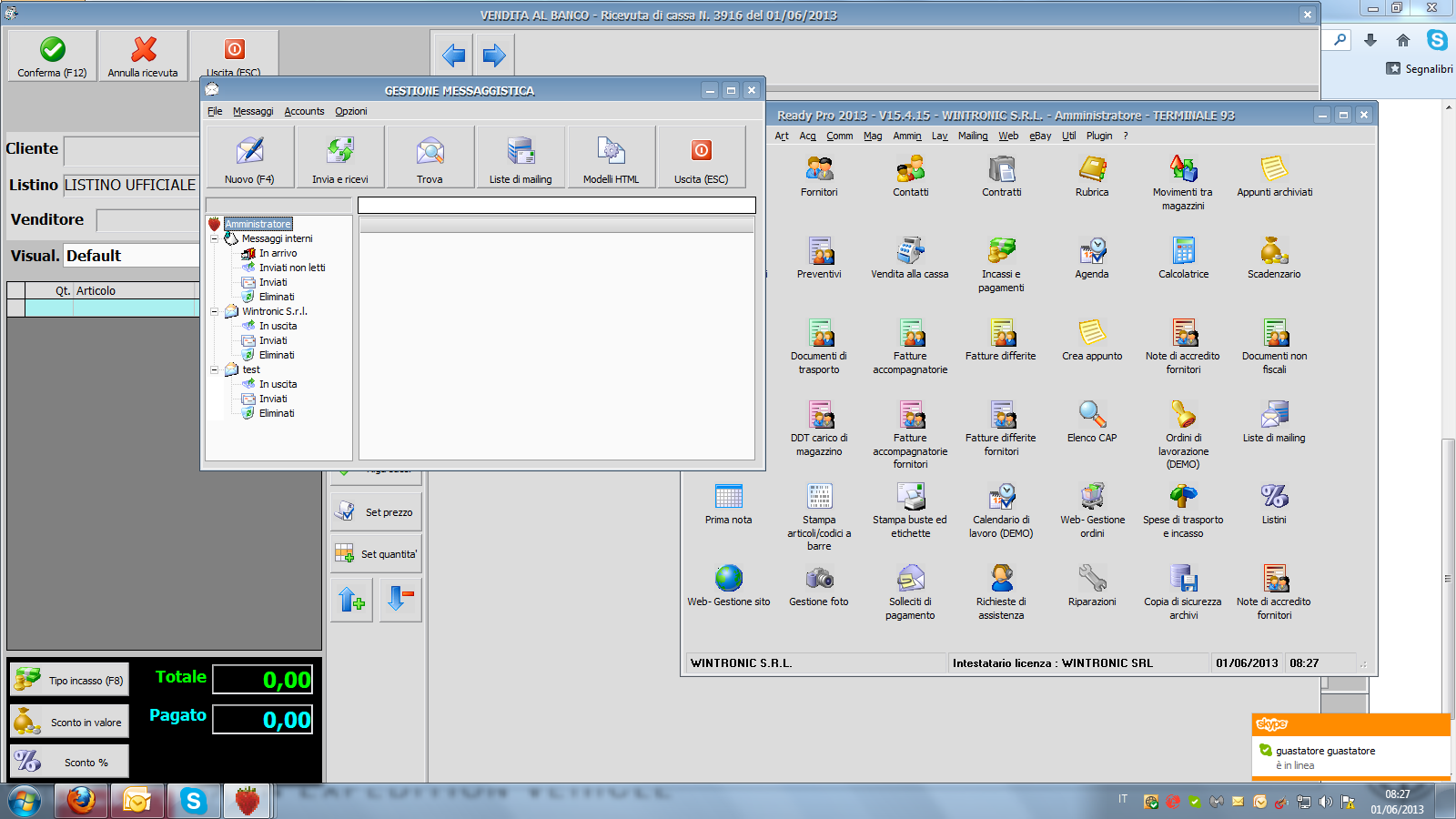Open the eBay menu in Ready Pro
The height and width of the screenshot is (819, 1456).
click(x=1040, y=136)
